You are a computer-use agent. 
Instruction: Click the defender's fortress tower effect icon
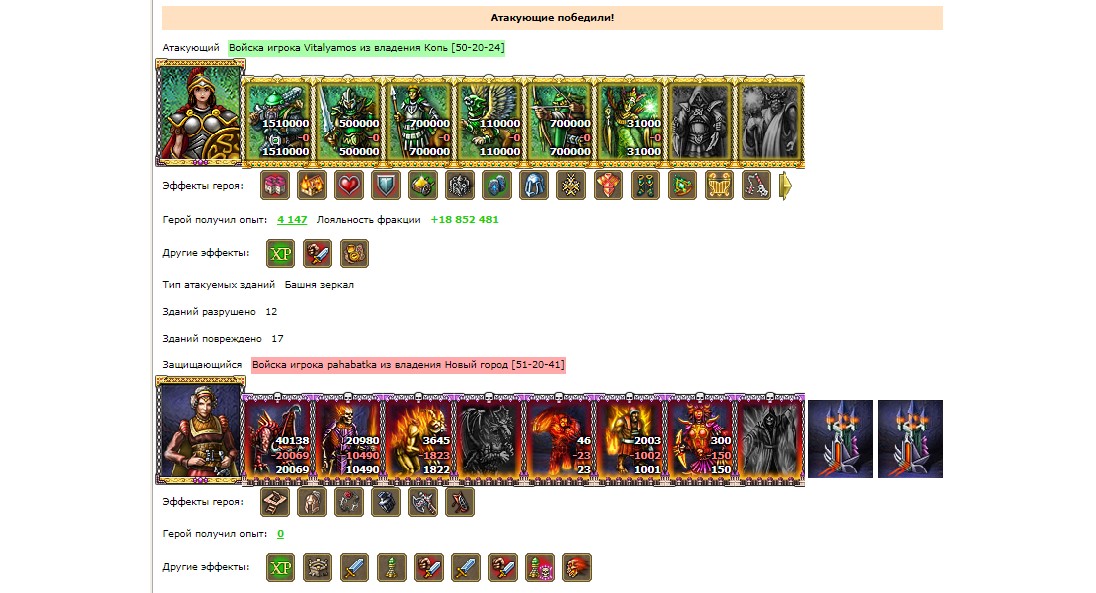coord(317,567)
